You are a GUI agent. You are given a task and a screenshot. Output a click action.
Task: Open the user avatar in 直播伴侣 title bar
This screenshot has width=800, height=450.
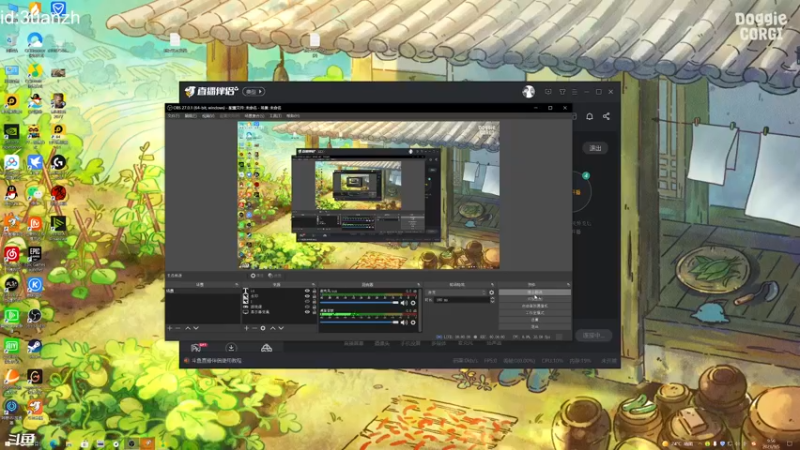[x=529, y=91]
